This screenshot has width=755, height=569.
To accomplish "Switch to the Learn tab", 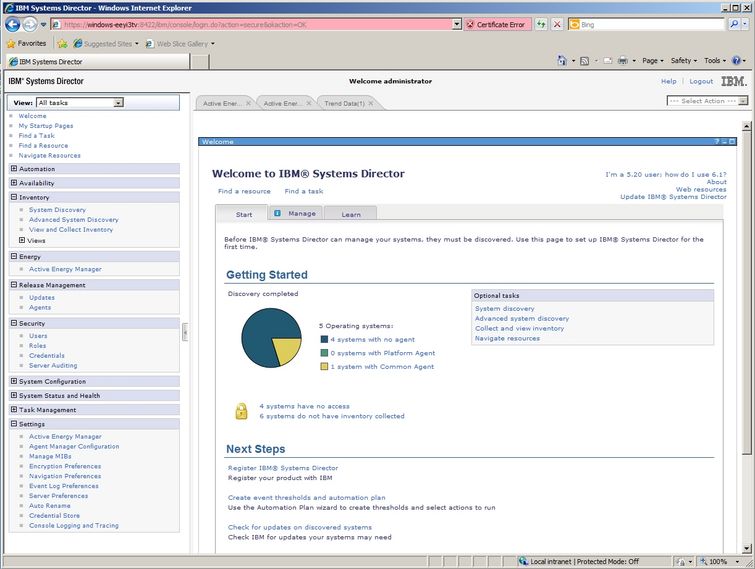I will click(350, 214).
